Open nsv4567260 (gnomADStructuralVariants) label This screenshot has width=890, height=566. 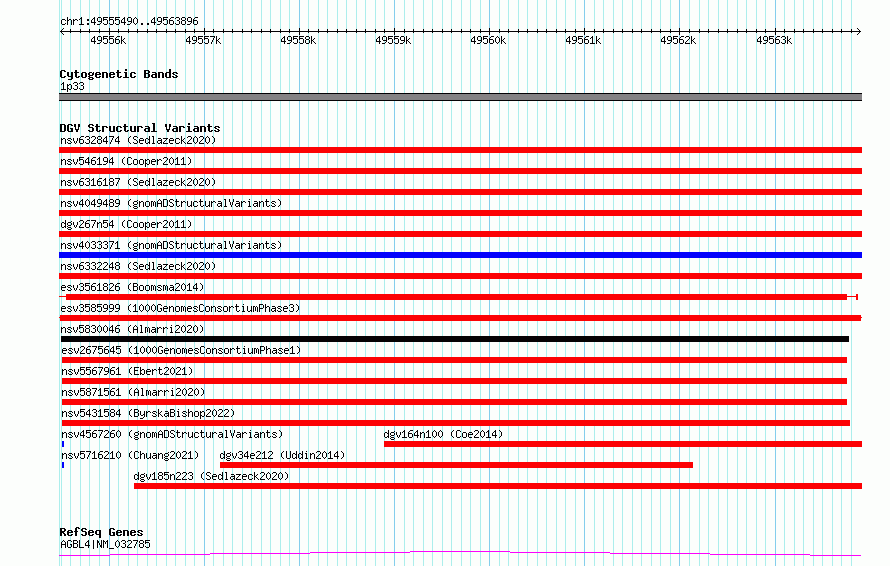(x=172, y=434)
